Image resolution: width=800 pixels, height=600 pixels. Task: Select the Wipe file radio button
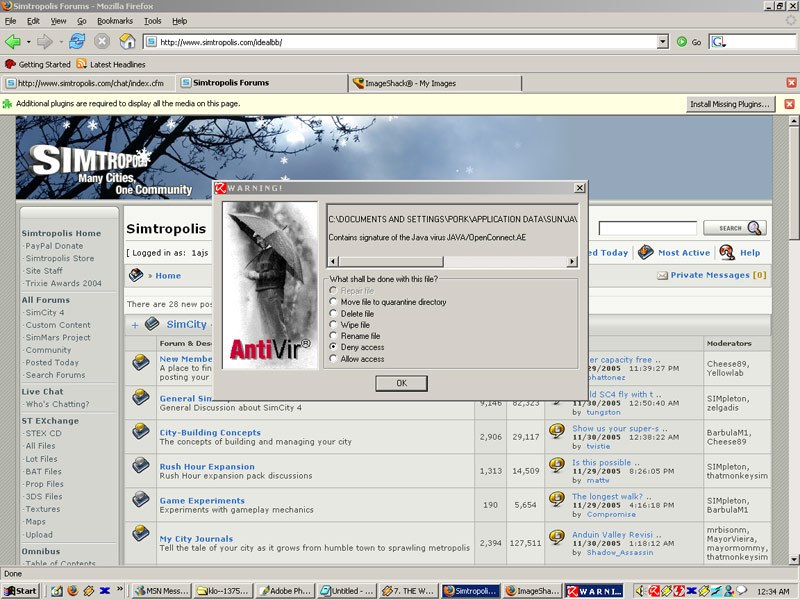tap(333, 324)
